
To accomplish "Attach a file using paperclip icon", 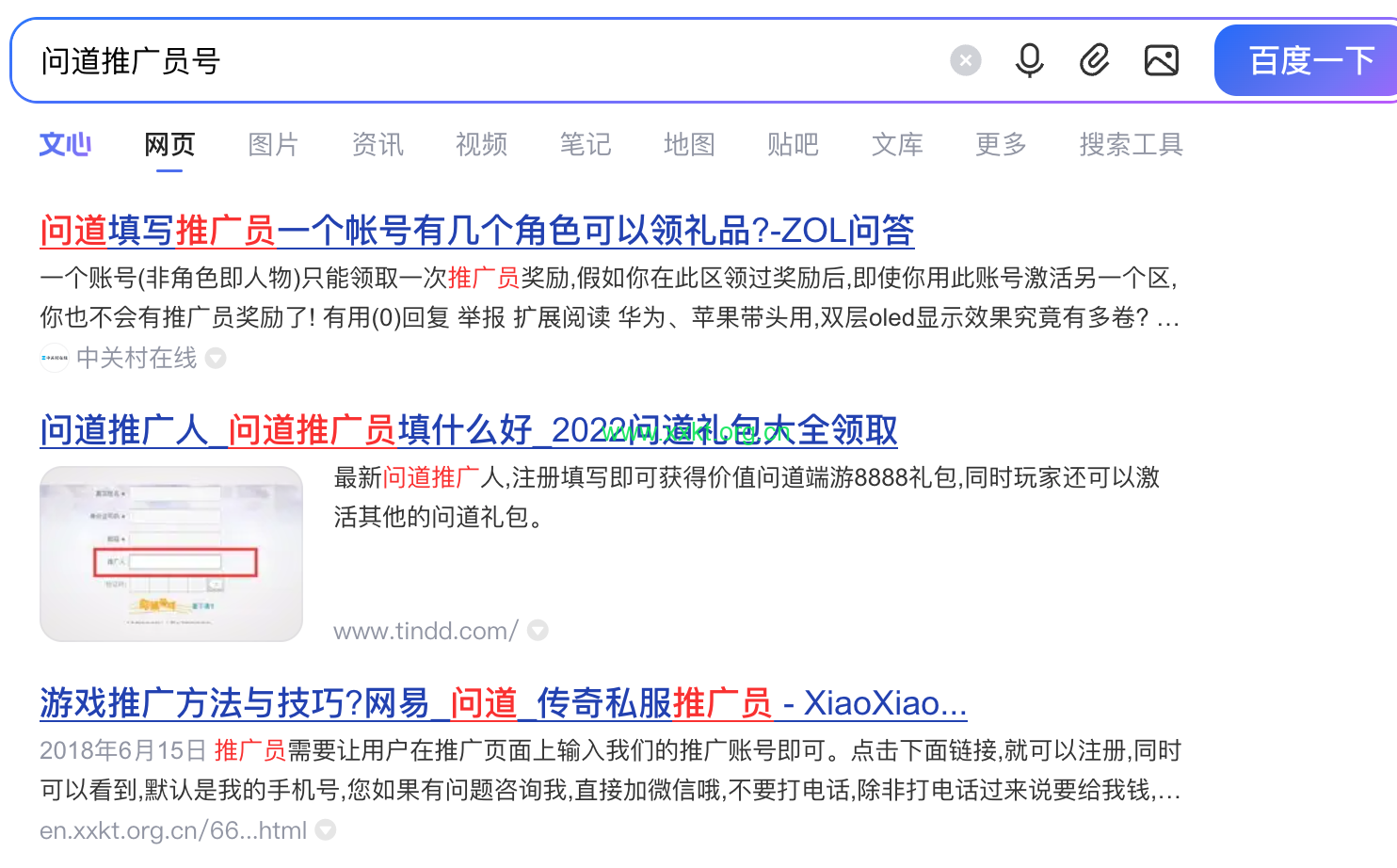I will [x=1094, y=61].
